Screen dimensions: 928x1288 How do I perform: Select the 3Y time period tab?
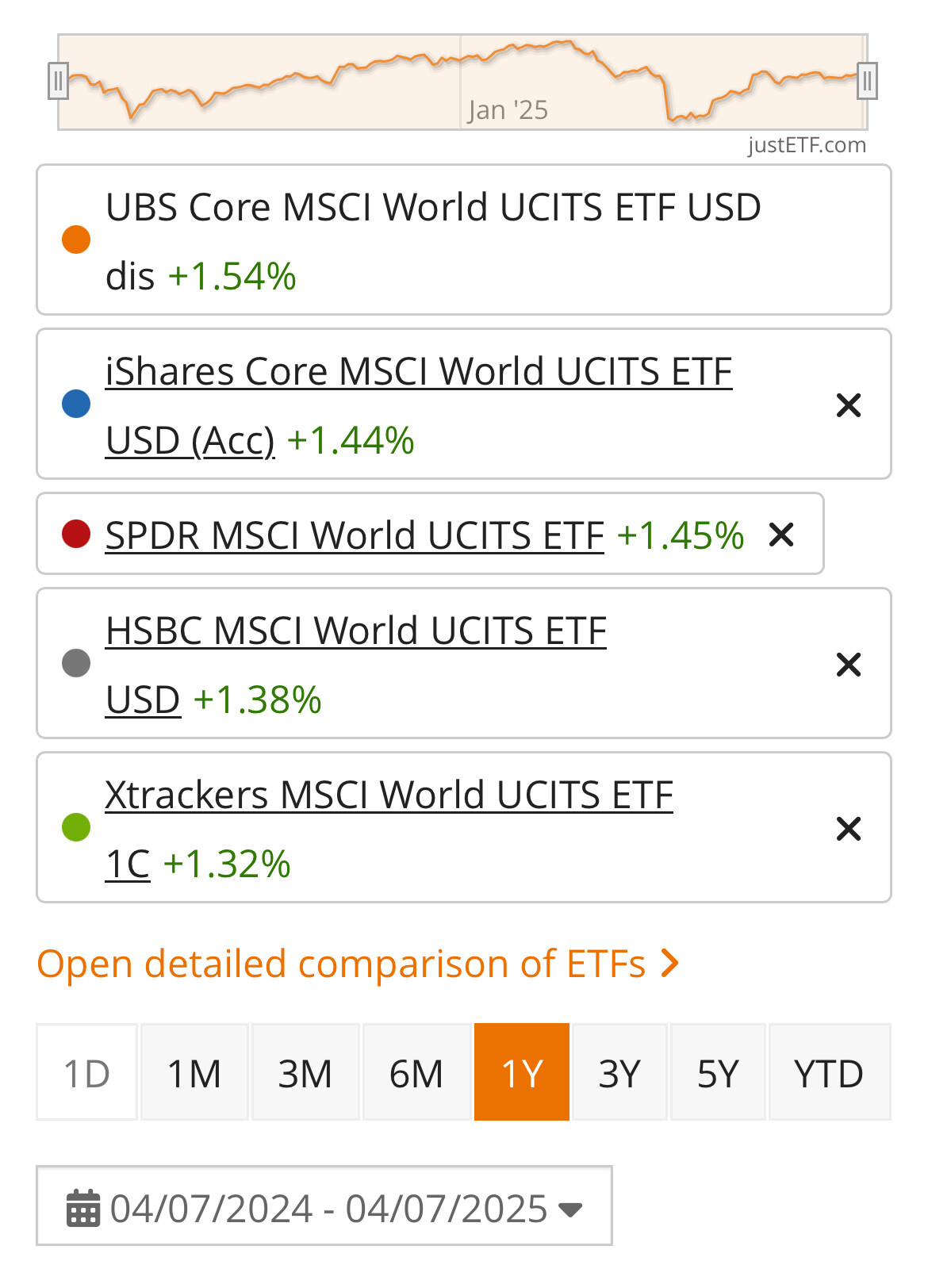click(619, 1073)
